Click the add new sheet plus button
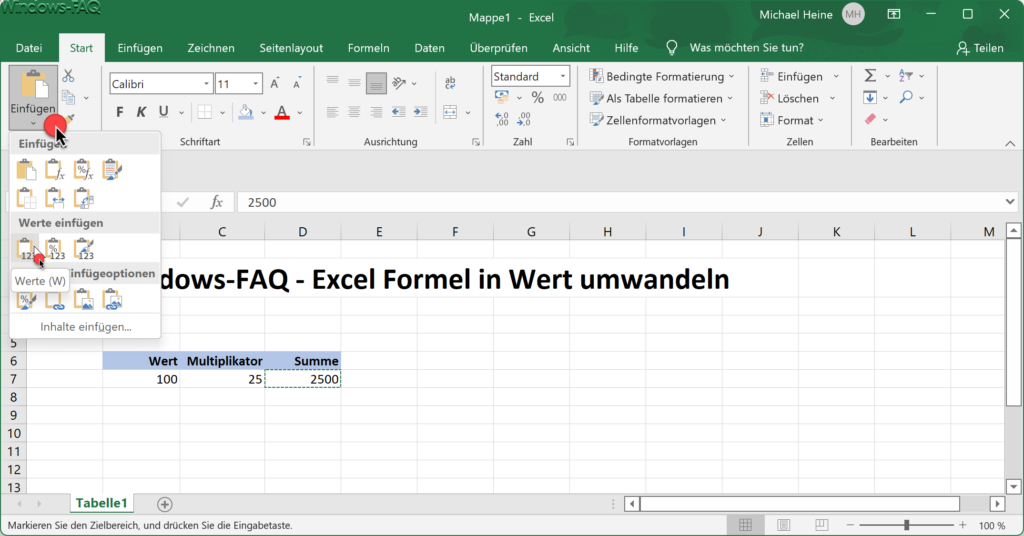The image size is (1024, 536). 165,504
